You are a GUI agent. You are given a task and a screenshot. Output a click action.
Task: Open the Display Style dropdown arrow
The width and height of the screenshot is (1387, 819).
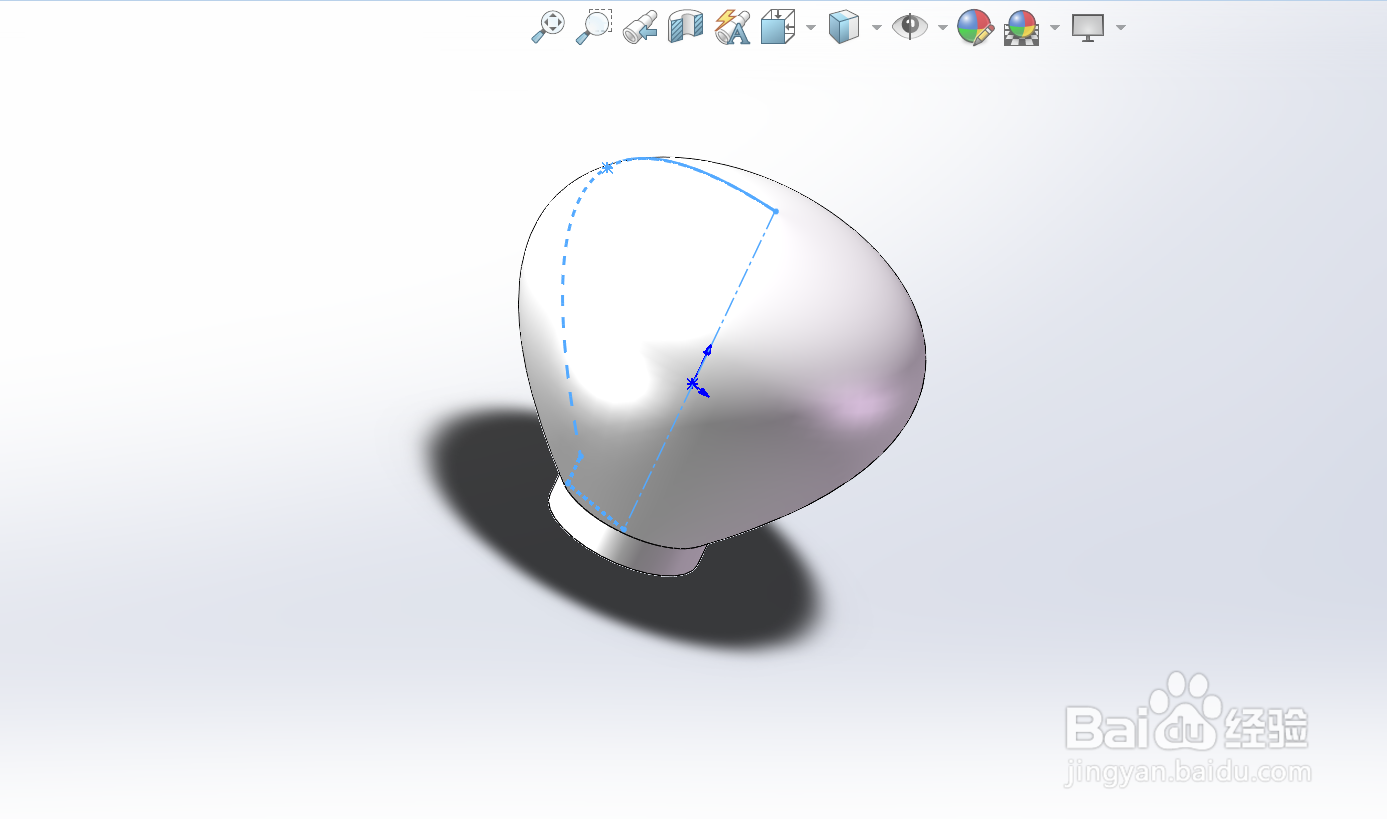pyautogui.click(x=877, y=27)
